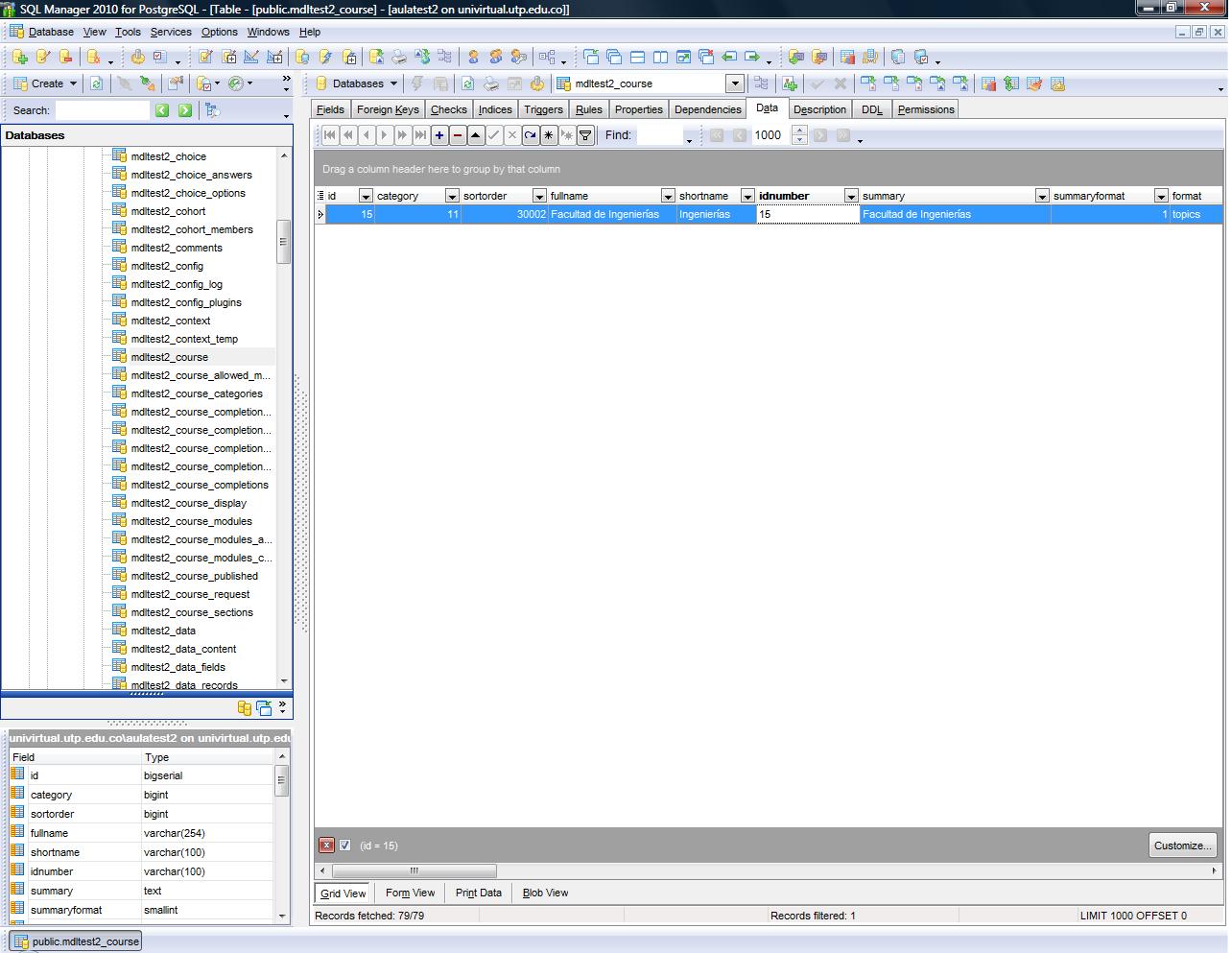Open the Services menu
1232x953 pixels.
click(x=171, y=32)
